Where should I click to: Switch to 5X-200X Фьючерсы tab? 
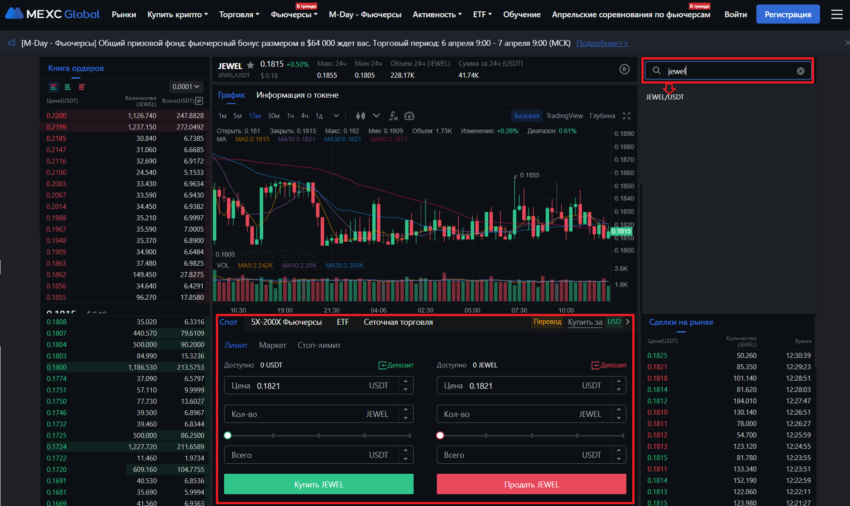click(x=286, y=322)
